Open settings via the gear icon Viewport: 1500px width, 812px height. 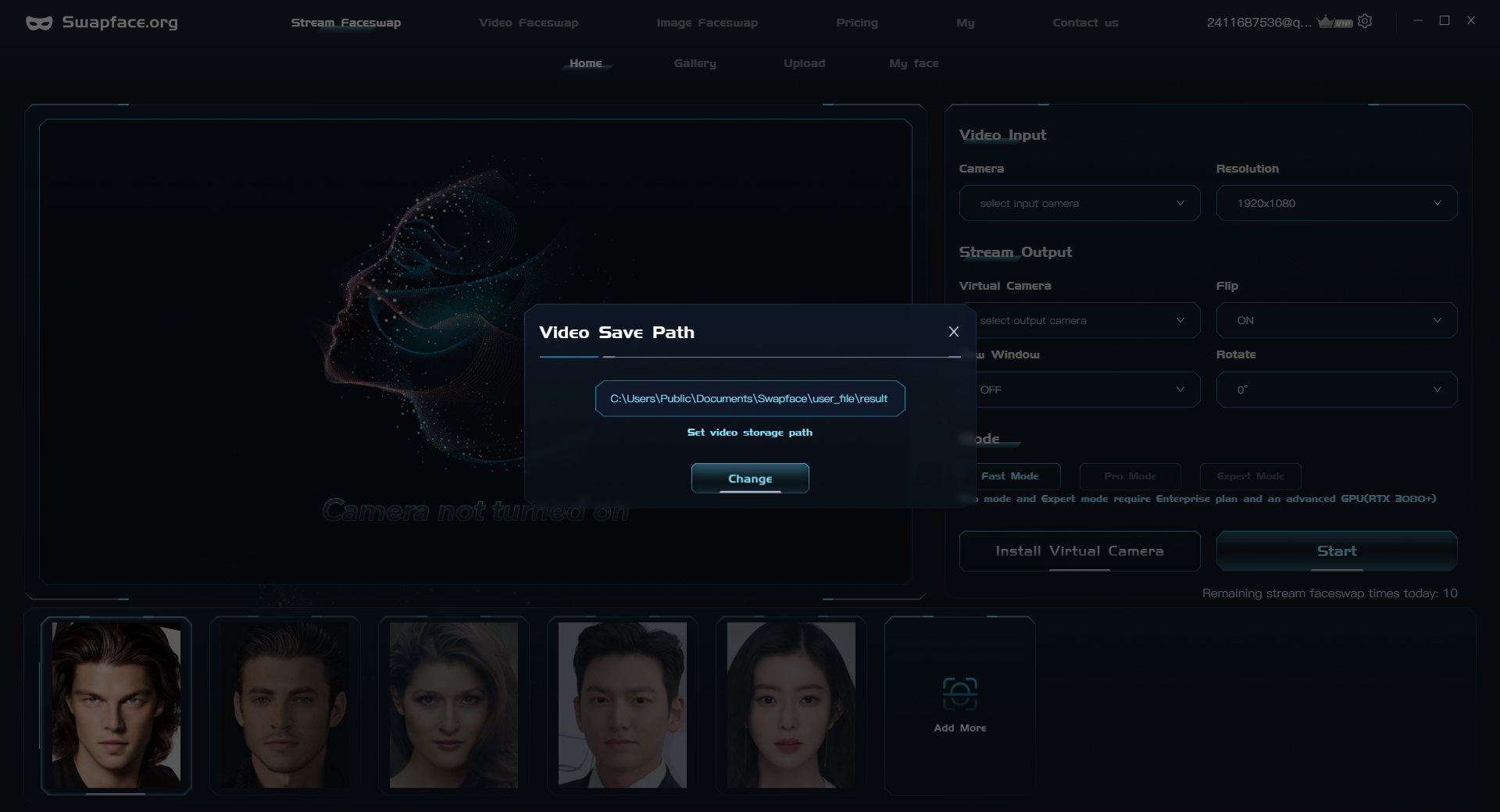point(1365,22)
